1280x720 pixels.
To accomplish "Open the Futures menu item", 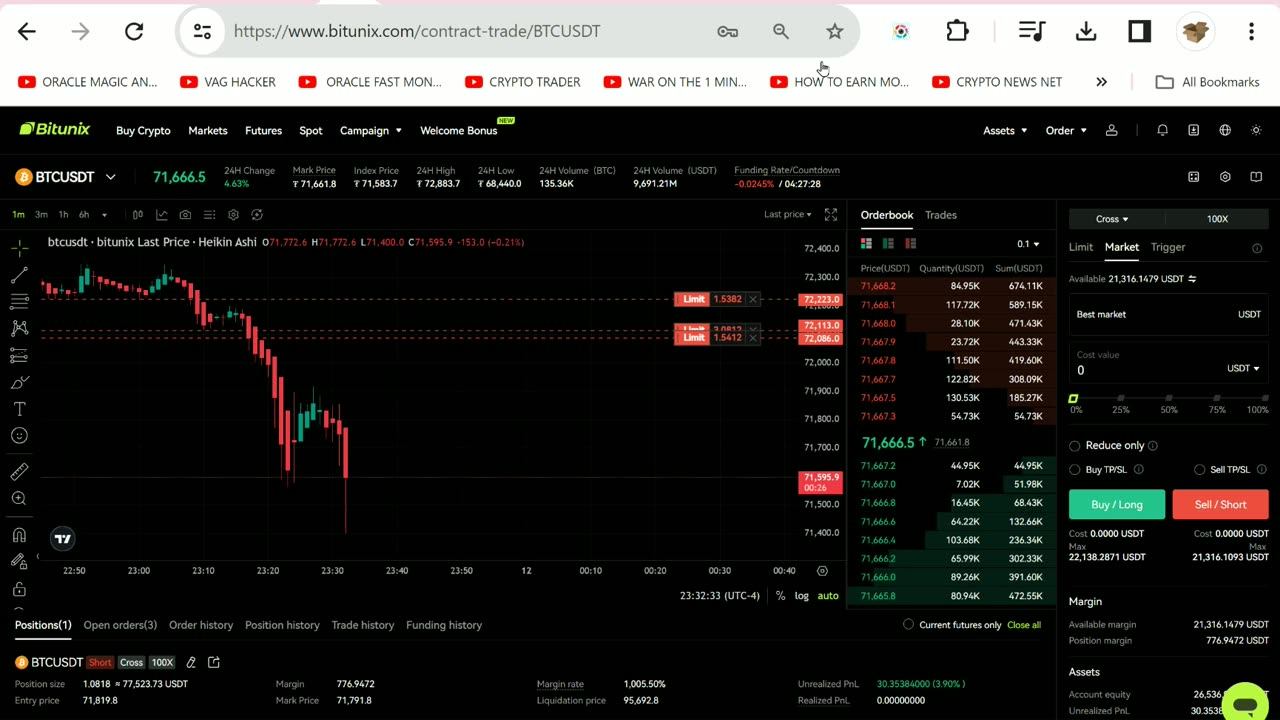I will [x=264, y=130].
